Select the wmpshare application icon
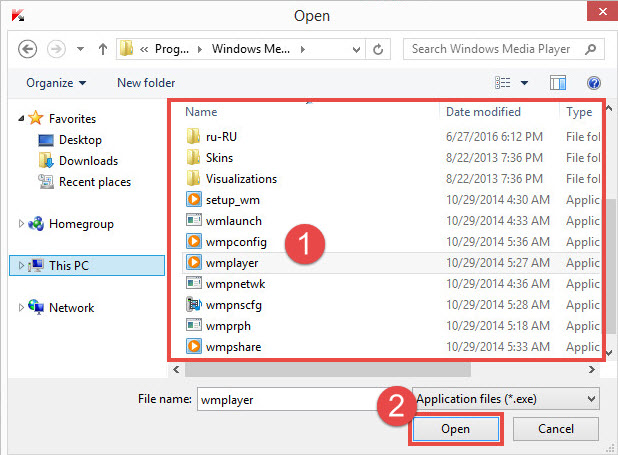Image resolution: width=618 pixels, height=455 pixels. (194, 346)
